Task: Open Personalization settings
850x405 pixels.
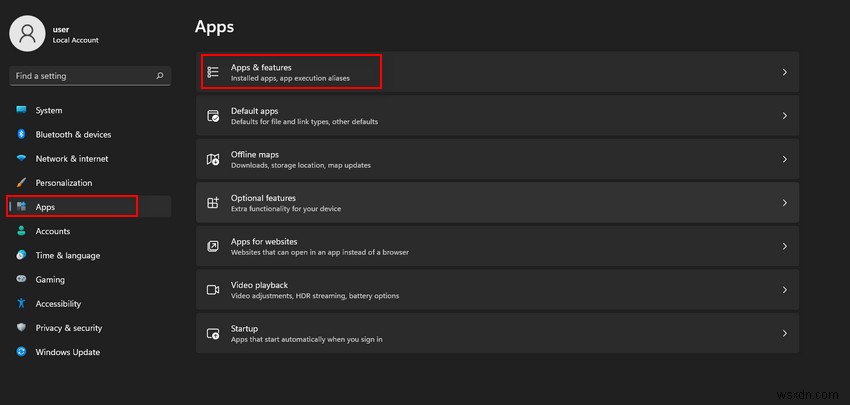Action: pyautogui.click(x=63, y=183)
